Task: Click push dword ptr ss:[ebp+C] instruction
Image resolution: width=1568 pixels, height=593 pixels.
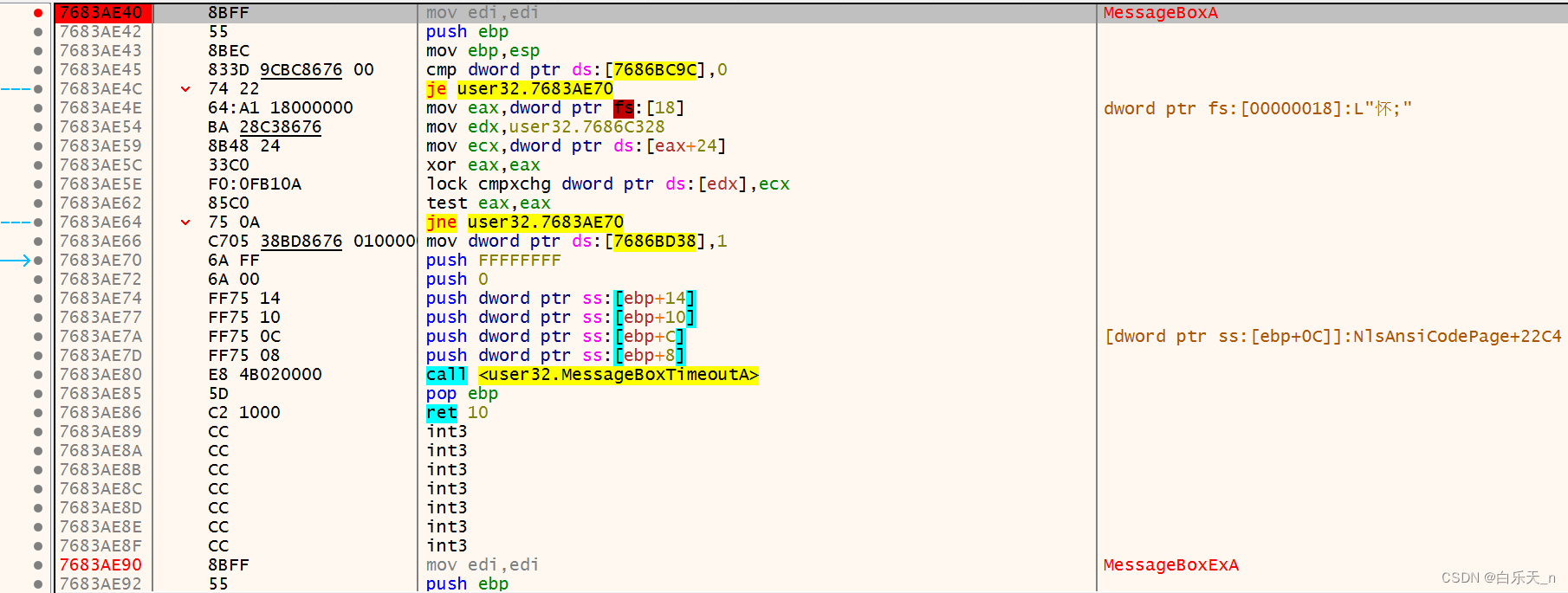Action: (x=555, y=337)
